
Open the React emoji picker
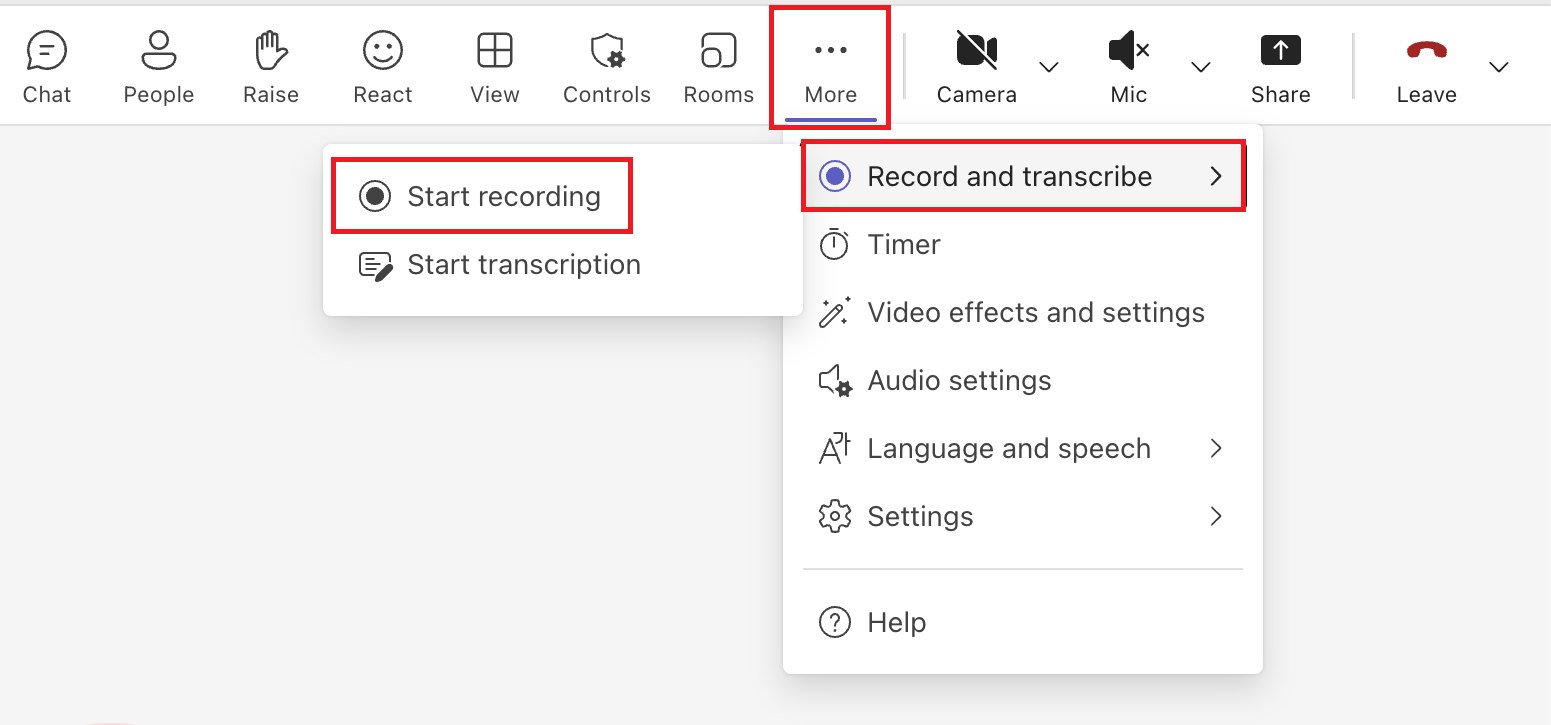pyautogui.click(x=382, y=67)
